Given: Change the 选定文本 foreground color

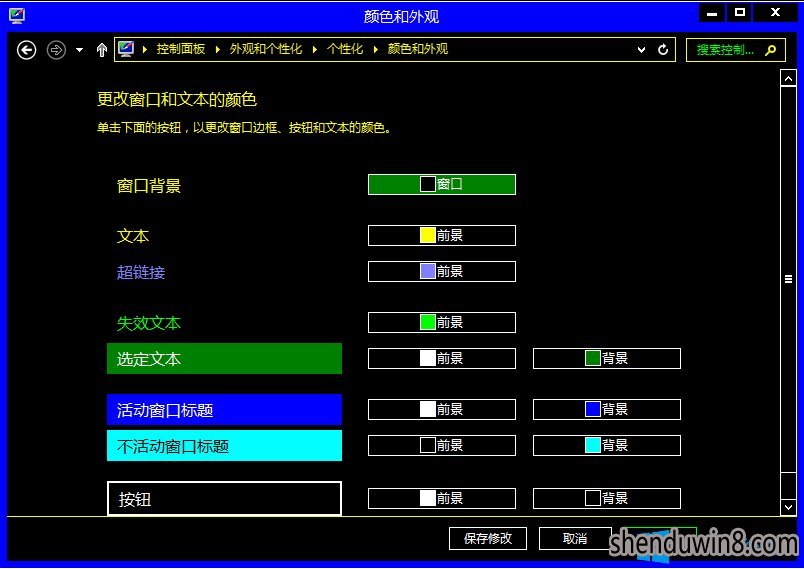Looking at the screenshot, I should (x=441, y=358).
